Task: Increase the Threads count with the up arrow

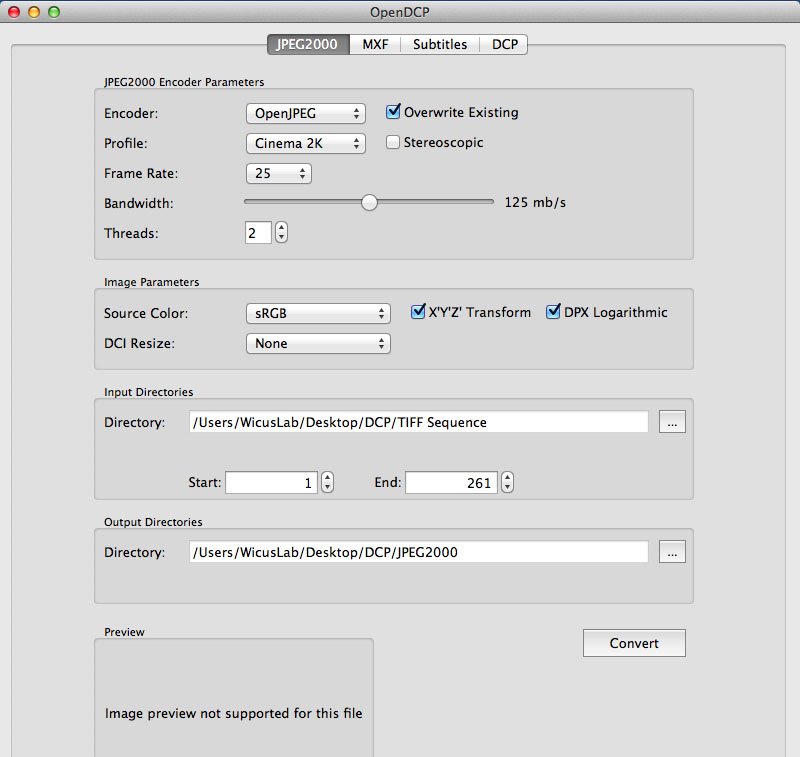Action: click(x=282, y=228)
